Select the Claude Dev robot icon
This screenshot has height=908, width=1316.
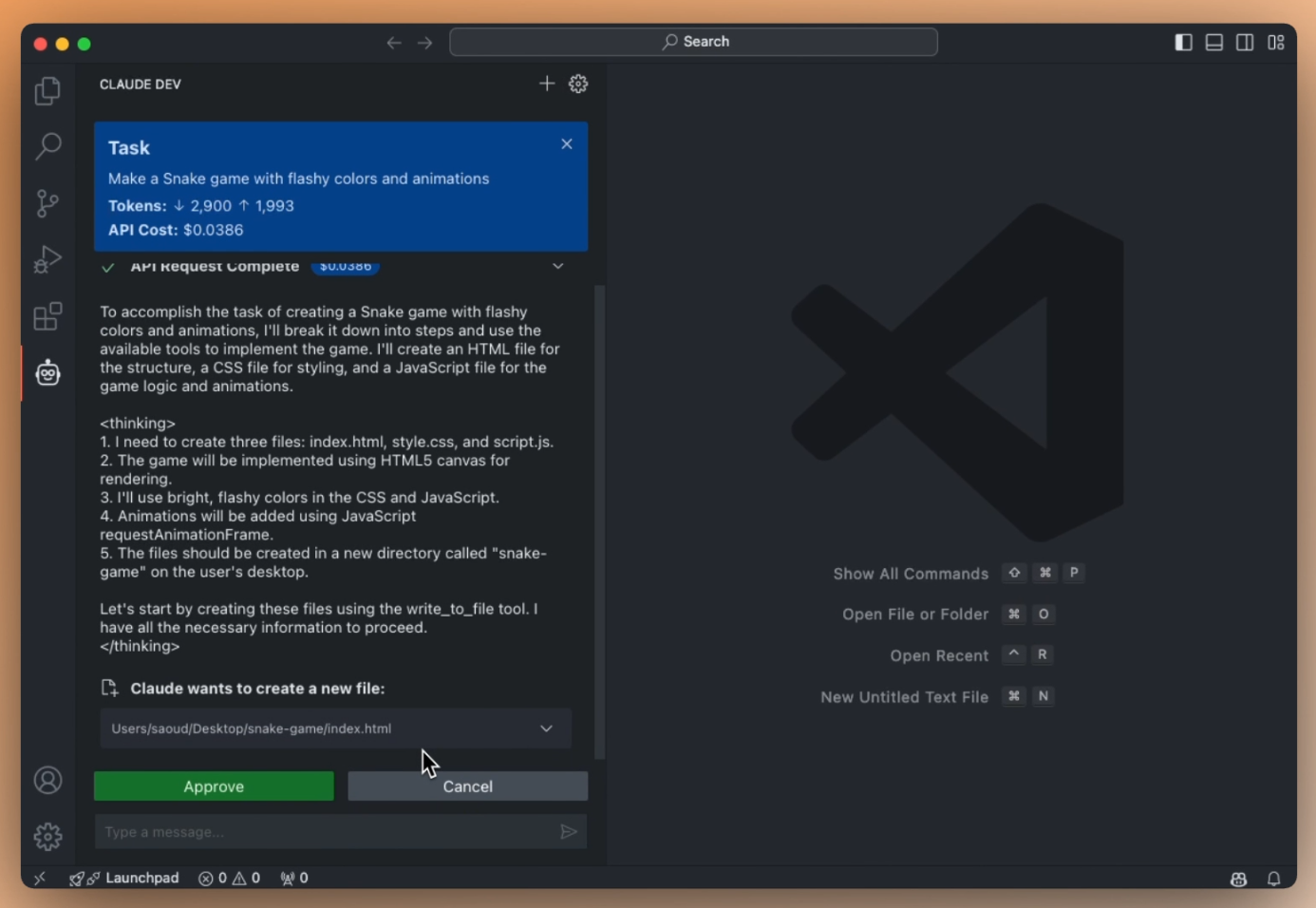click(47, 373)
